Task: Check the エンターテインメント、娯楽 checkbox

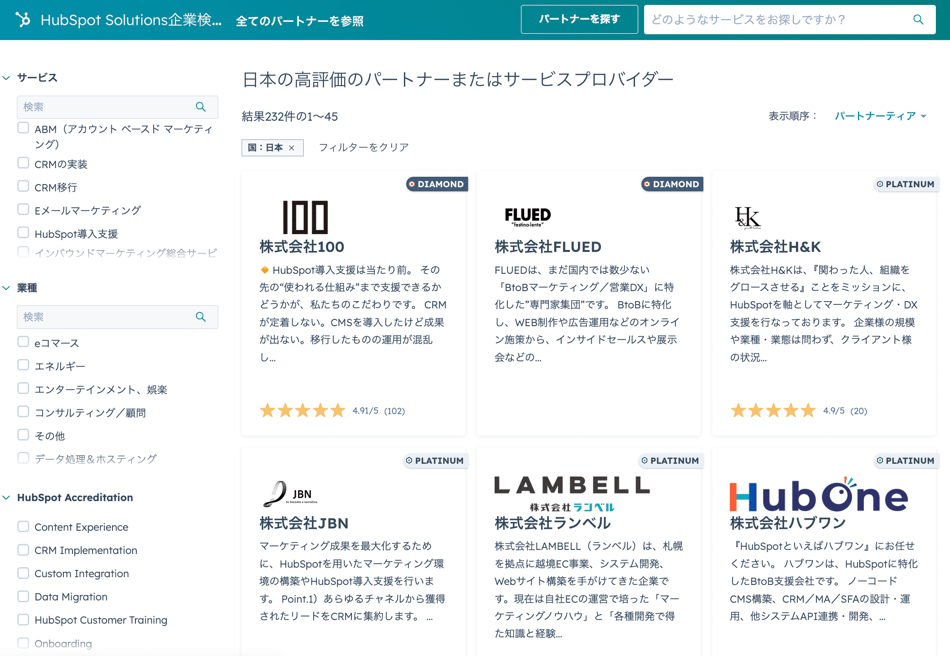Action: [23, 388]
